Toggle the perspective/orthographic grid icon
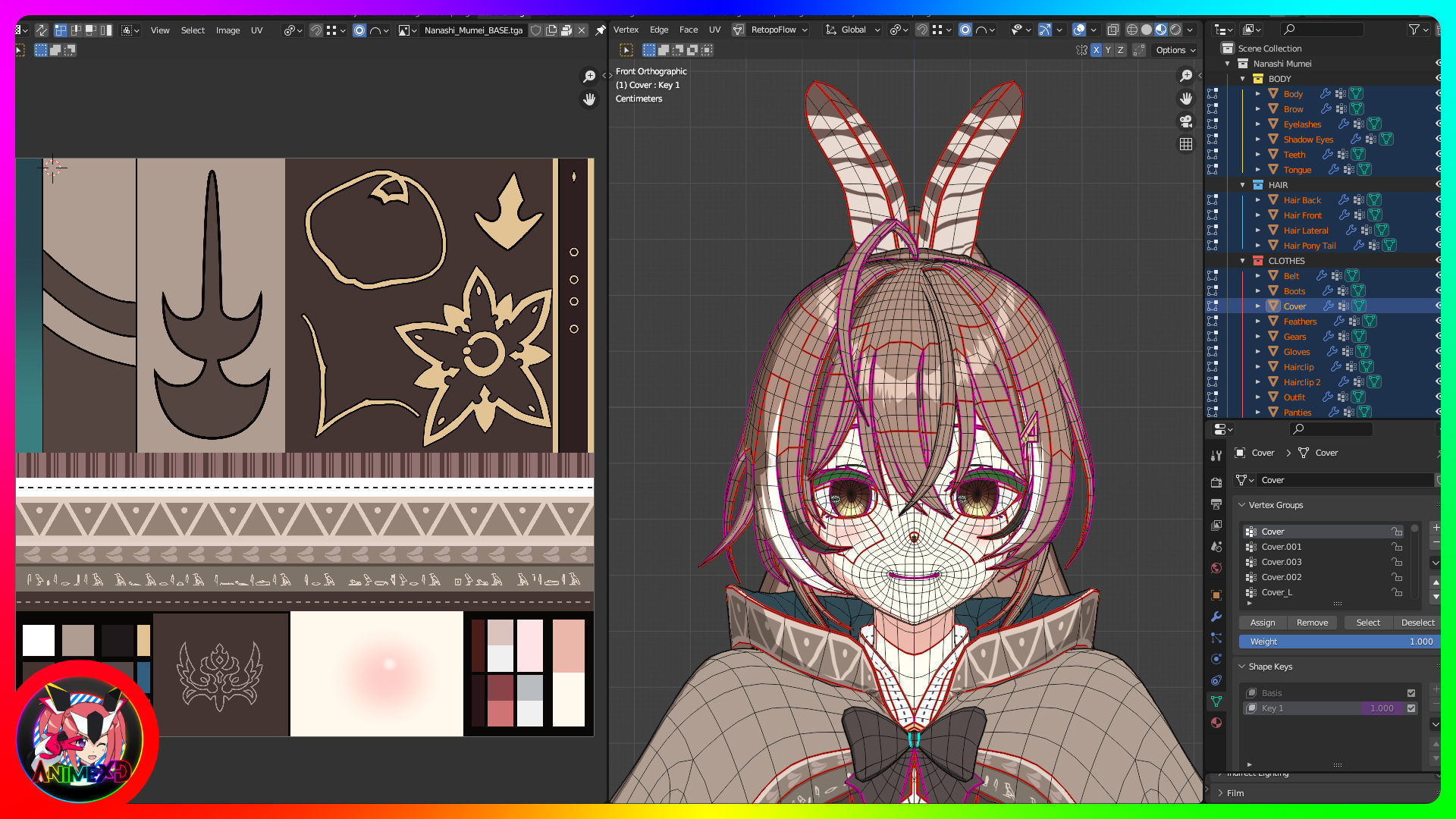The width and height of the screenshot is (1456, 819). coord(1186,144)
